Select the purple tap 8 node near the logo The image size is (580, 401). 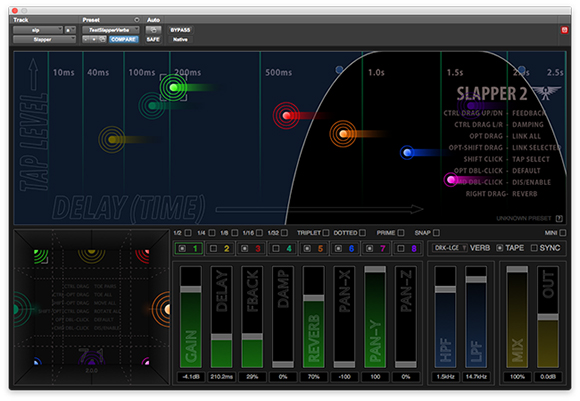pos(471,106)
